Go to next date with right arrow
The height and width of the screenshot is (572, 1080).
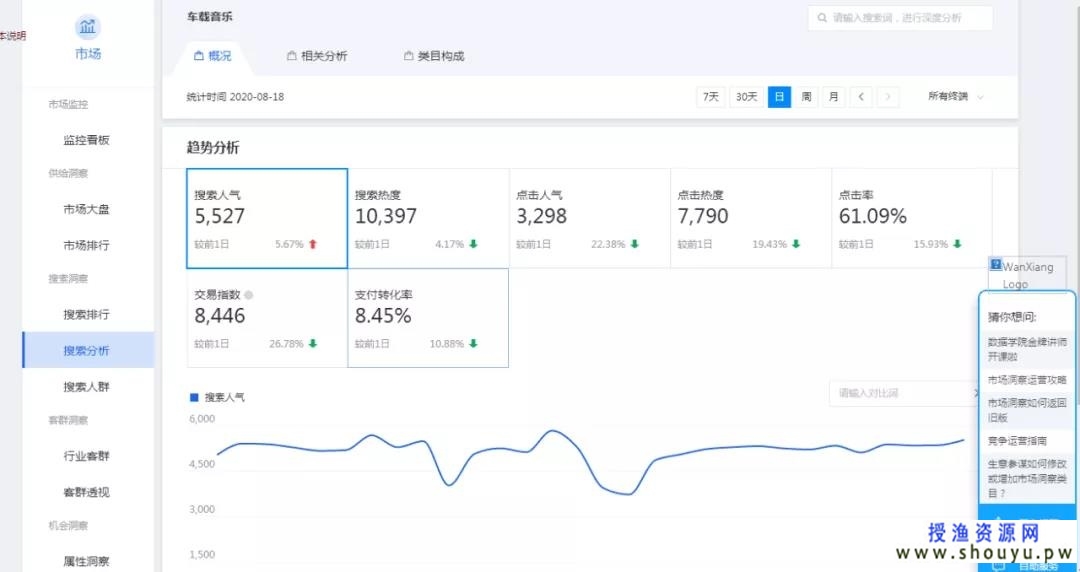point(887,97)
